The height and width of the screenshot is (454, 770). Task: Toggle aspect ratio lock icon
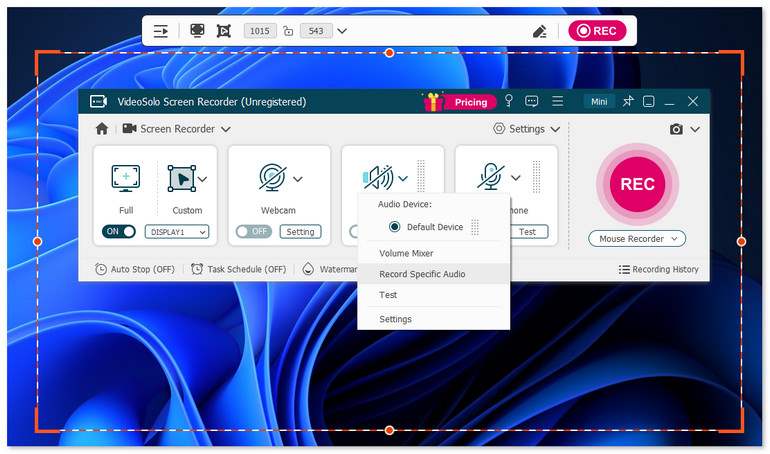click(x=288, y=31)
